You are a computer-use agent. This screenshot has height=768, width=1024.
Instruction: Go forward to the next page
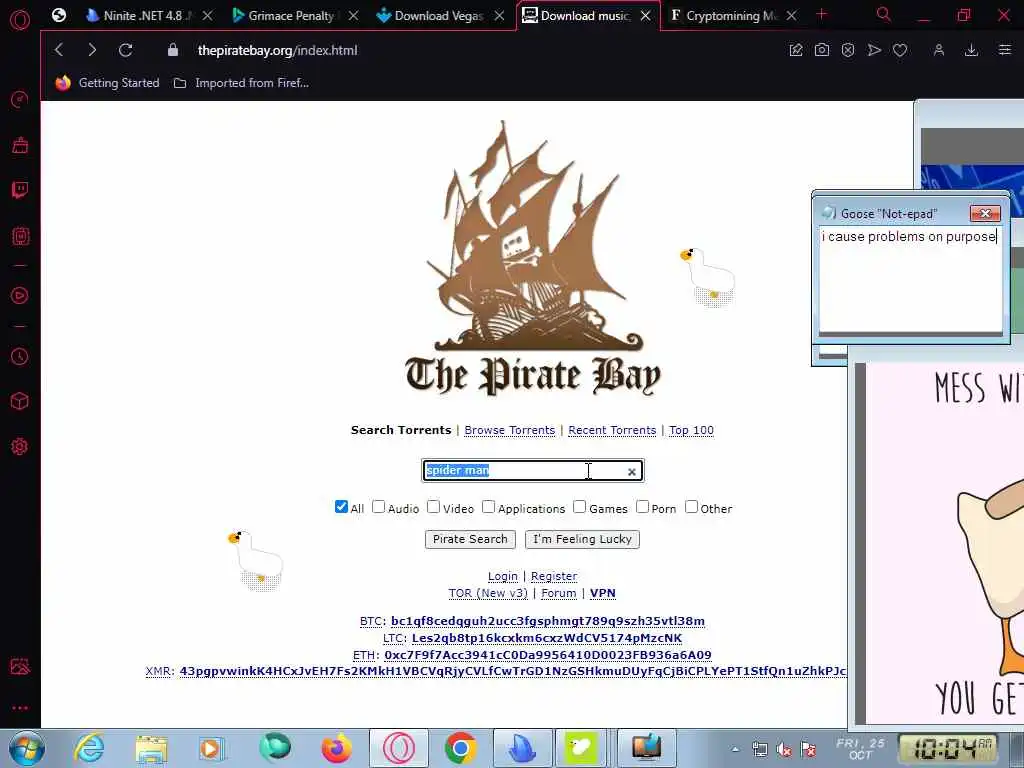tap(92, 50)
